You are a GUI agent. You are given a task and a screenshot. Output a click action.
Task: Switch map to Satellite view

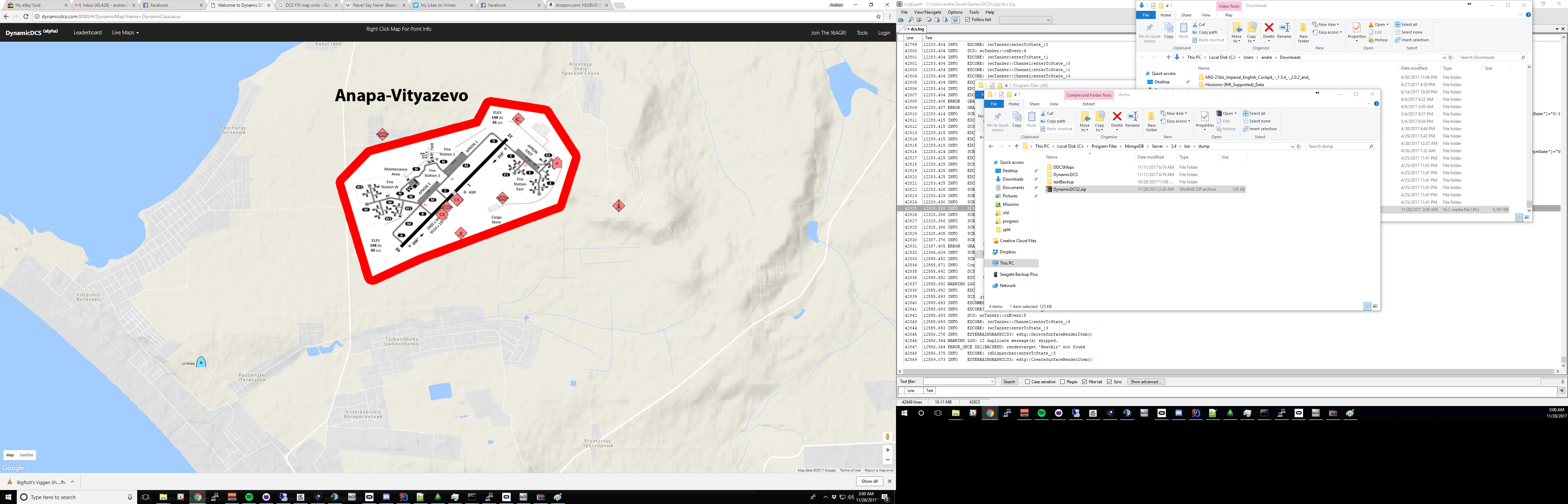(x=26, y=455)
